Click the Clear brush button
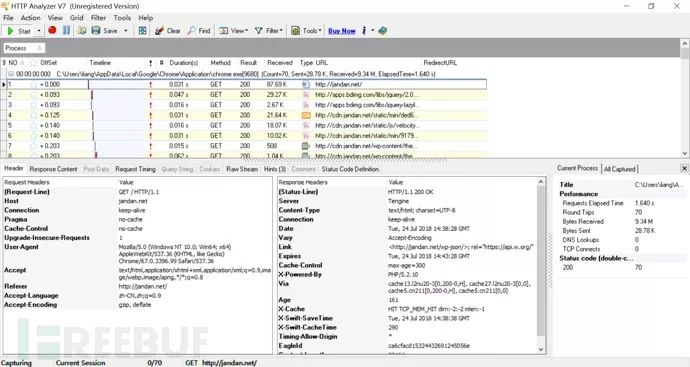The image size is (690, 367). coord(168,31)
